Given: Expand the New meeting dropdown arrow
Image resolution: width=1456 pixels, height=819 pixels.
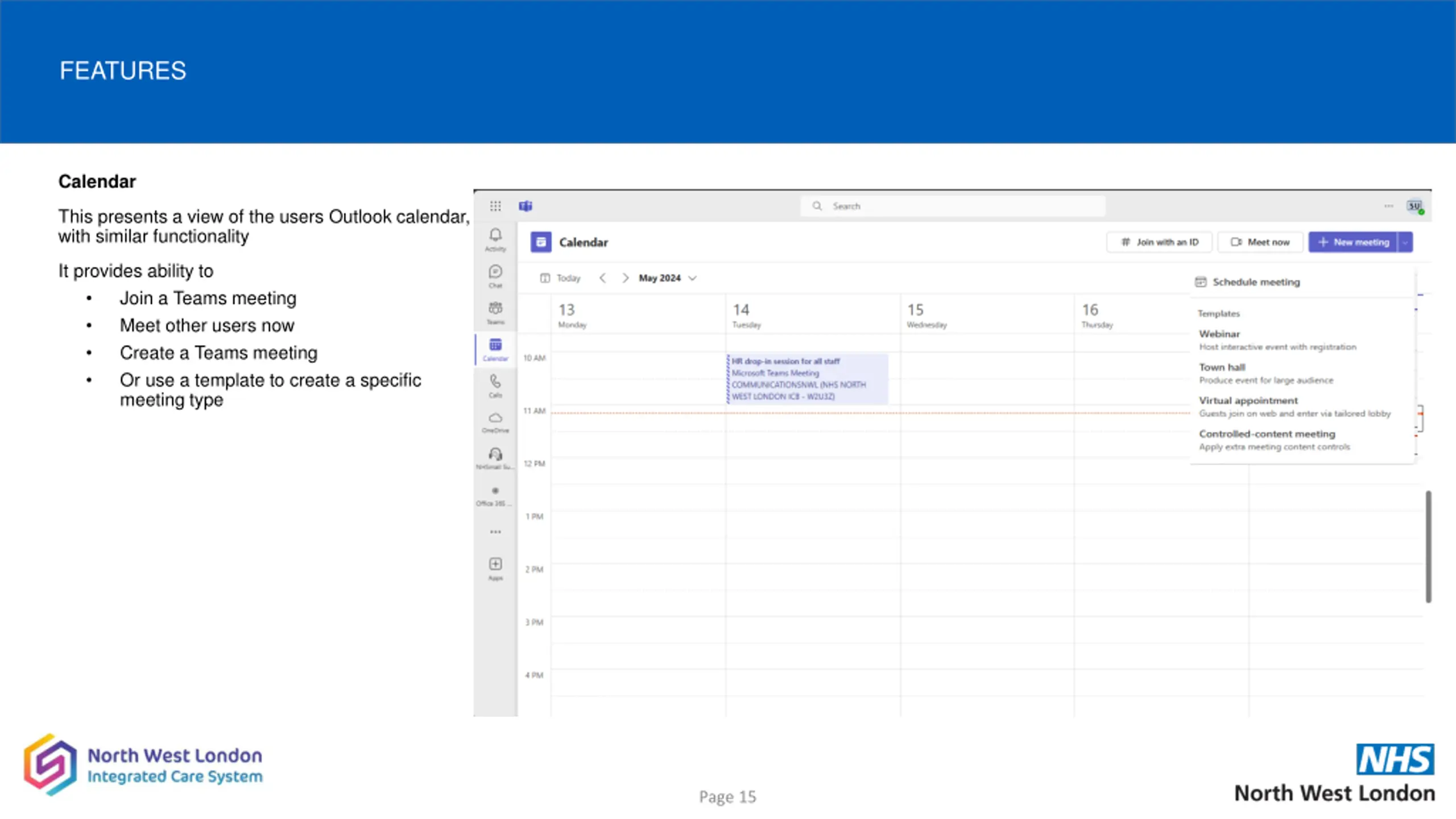Looking at the screenshot, I should click(x=1405, y=242).
